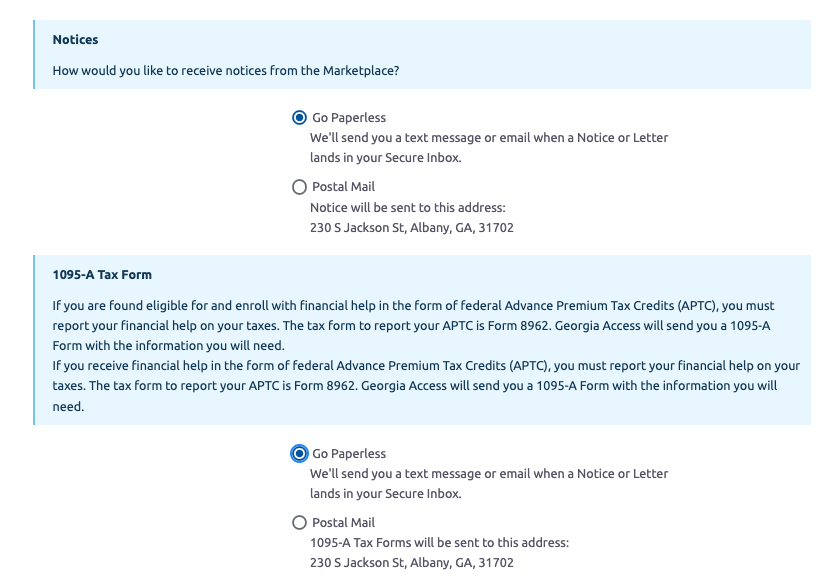Click the 'Notice will be sent to this address' text
The width and height of the screenshot is (830, 581).
coord(408,207)
